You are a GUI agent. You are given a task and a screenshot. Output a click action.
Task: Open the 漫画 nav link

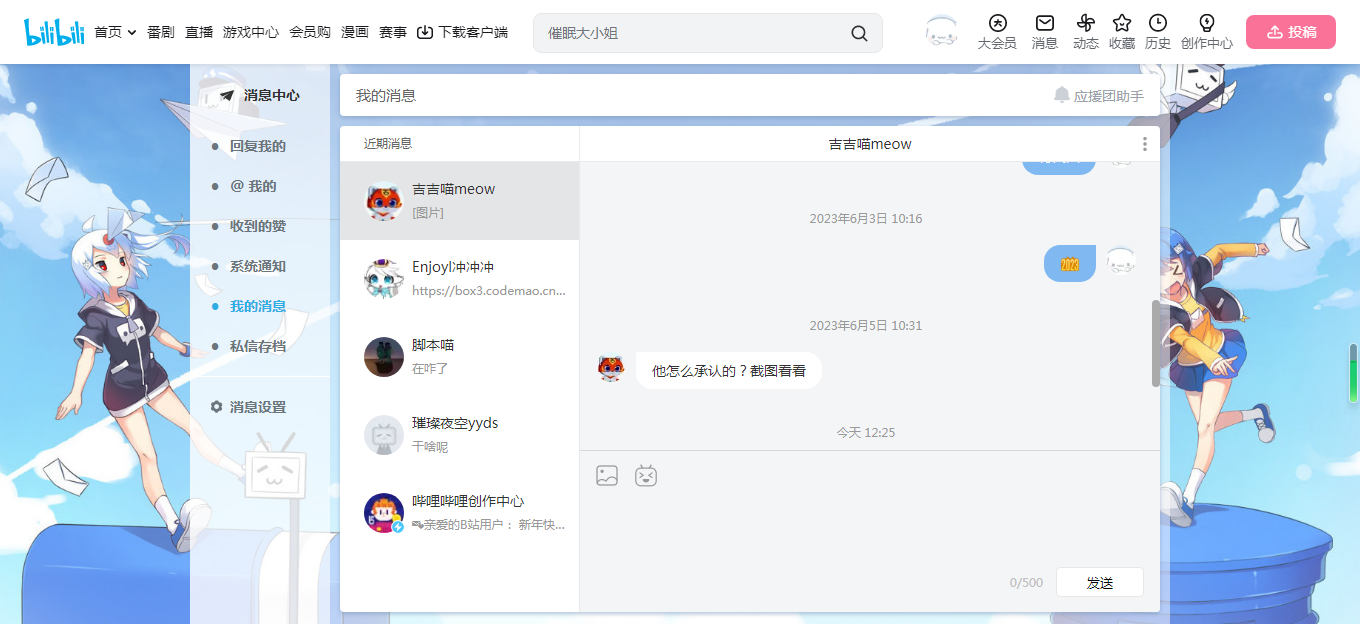(x=355, y=32)
